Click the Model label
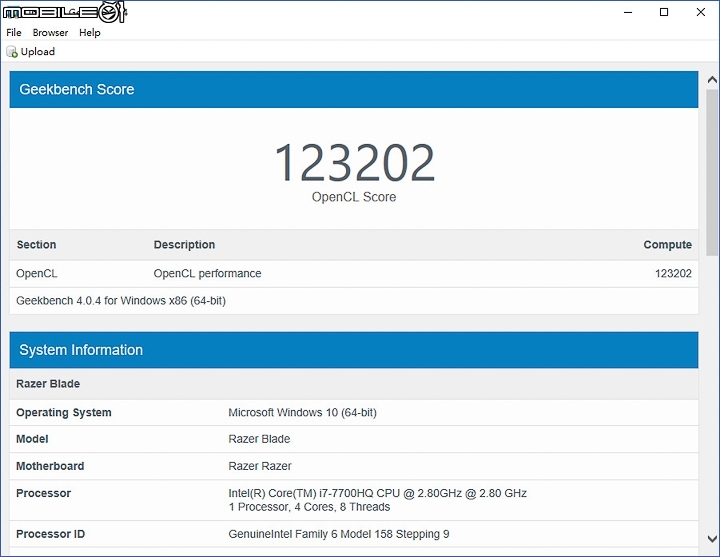The height and width of the screenshot is (557, 720). [x=32, y=439]
